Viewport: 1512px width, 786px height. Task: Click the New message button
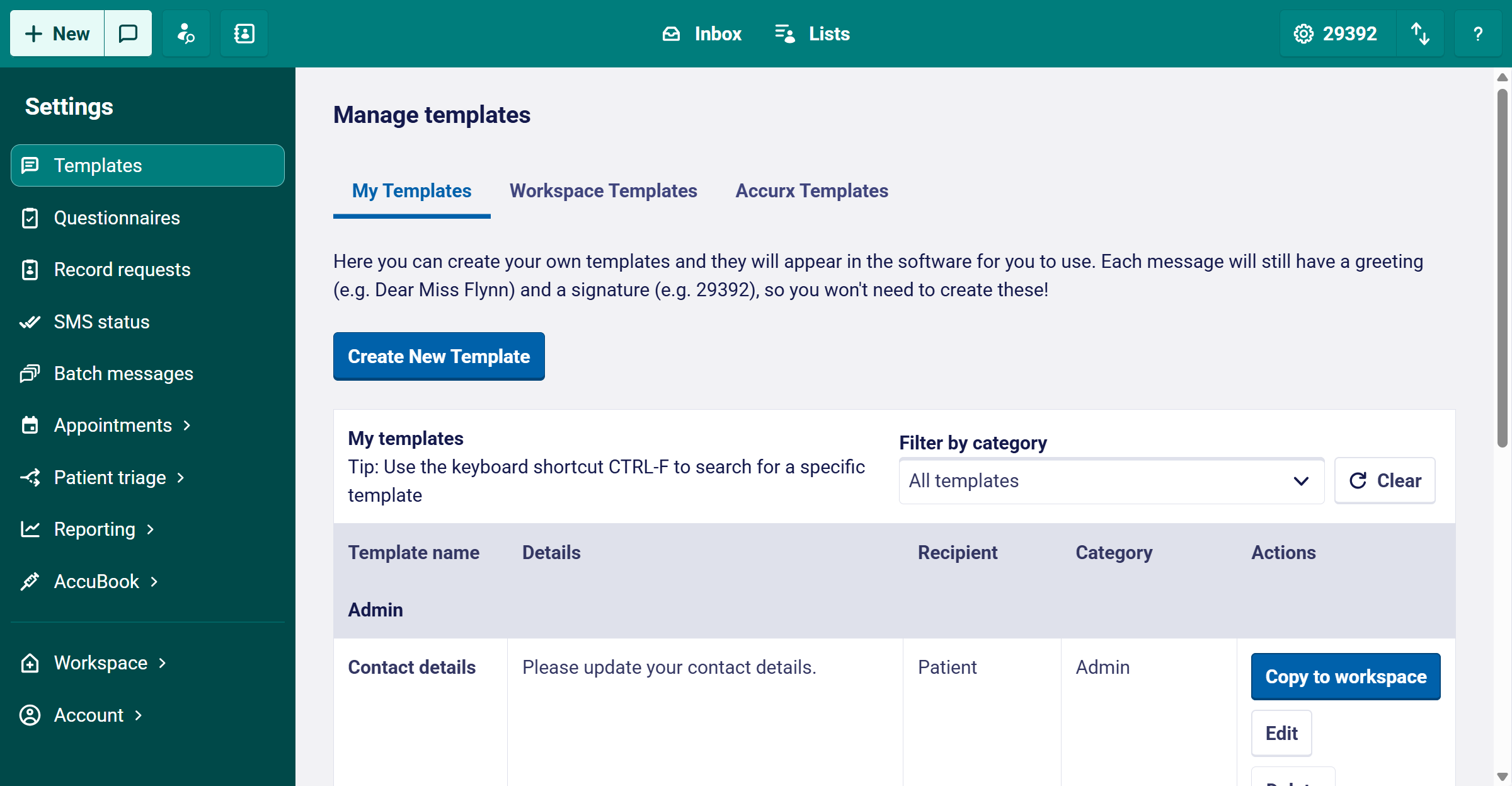pos(57,33)
